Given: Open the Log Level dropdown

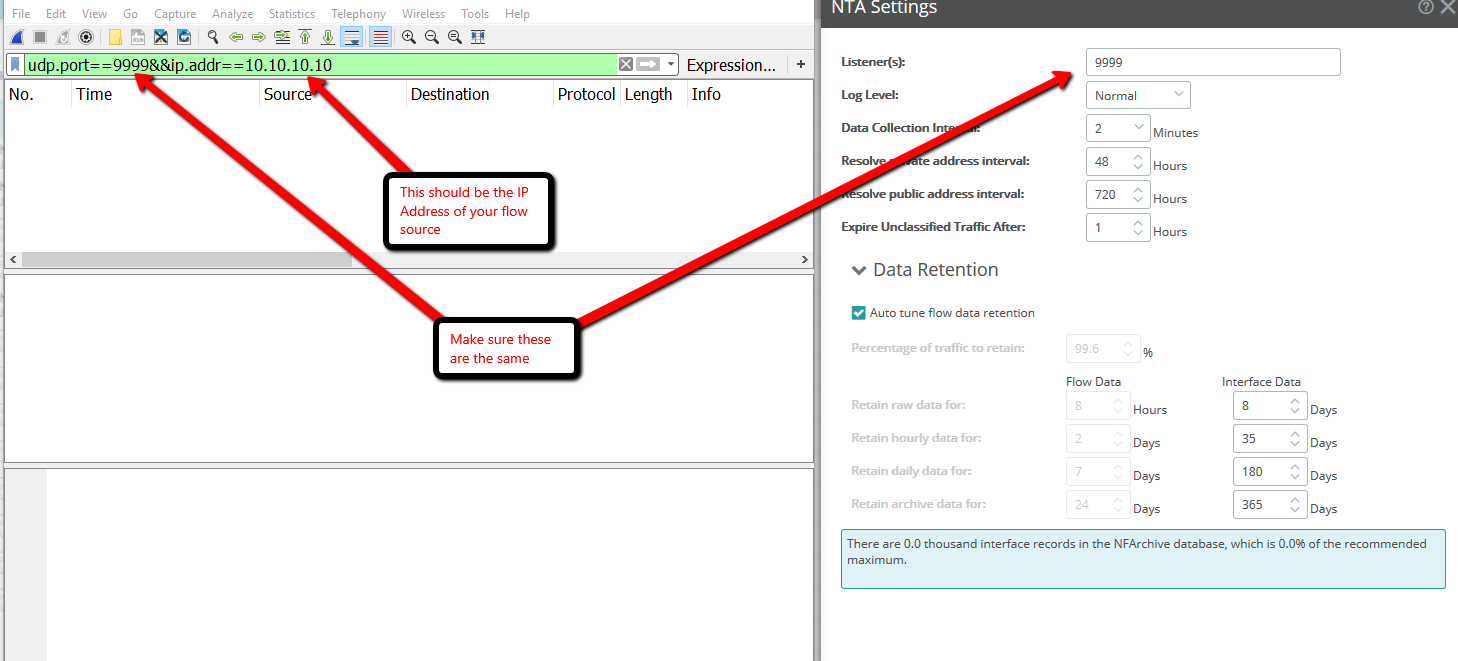Looking at the screenshot, I should [x=1138, y=95].
